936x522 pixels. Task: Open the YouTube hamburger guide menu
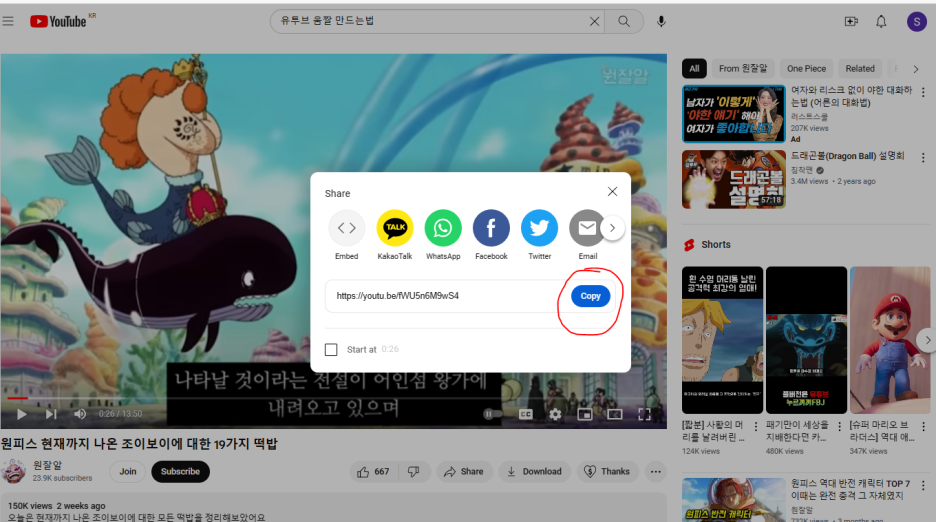click(x=8, y=22)
